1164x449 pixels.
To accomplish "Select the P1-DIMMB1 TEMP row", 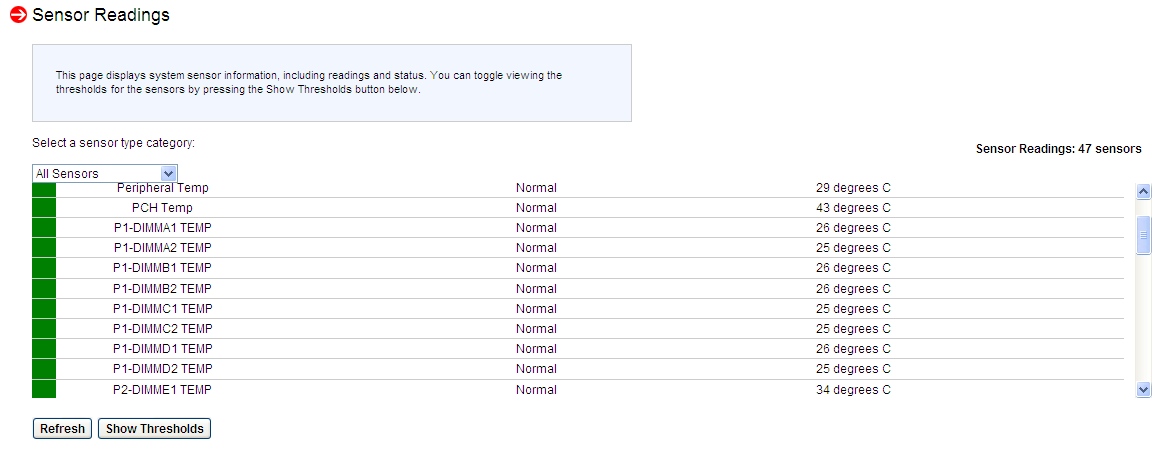I will [162, 268].
